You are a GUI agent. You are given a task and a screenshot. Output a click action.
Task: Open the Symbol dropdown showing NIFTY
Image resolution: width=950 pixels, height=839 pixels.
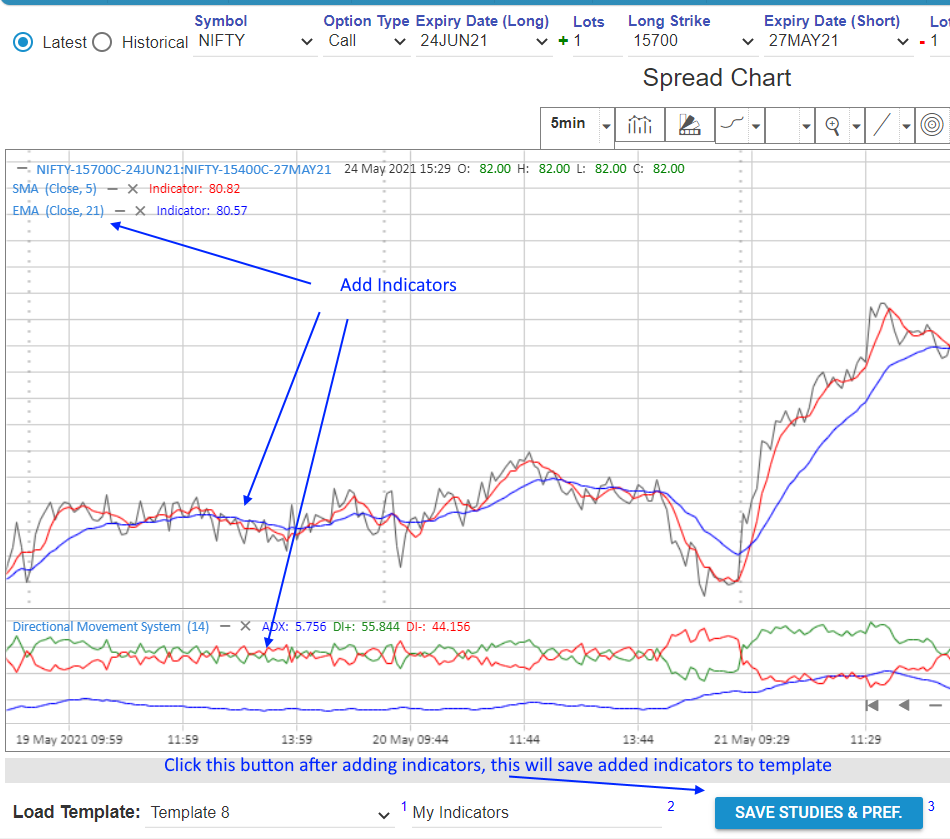[x=254, y=41]
